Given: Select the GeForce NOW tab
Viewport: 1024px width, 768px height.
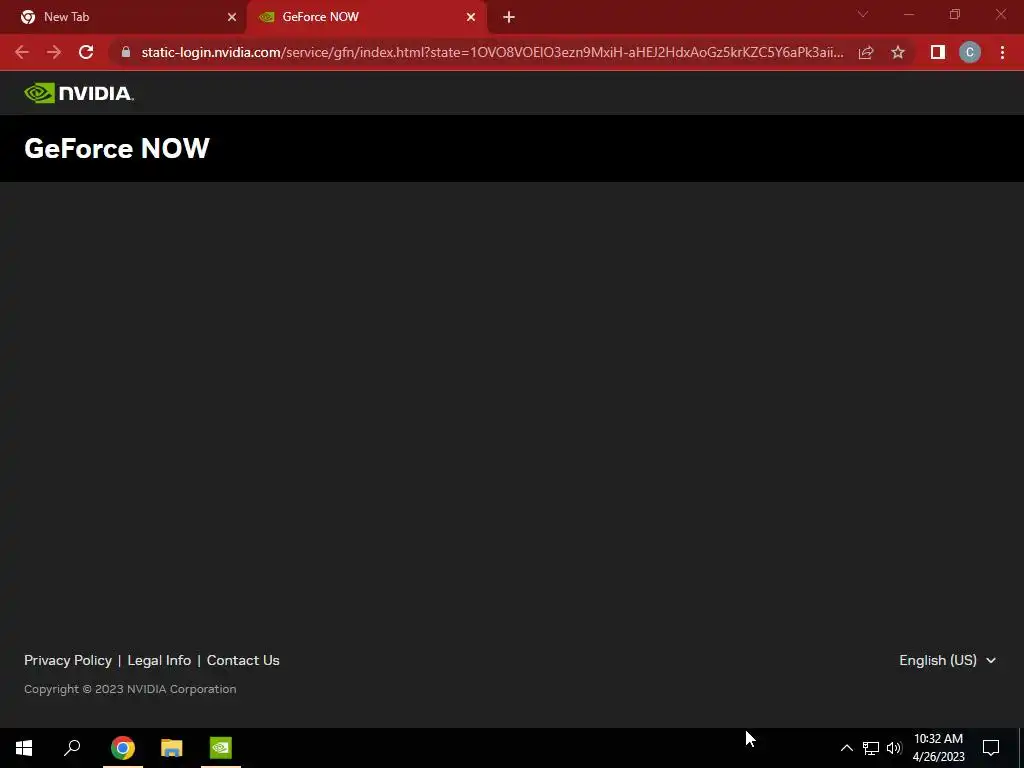Looking at the screenshot, I should 366,17.
